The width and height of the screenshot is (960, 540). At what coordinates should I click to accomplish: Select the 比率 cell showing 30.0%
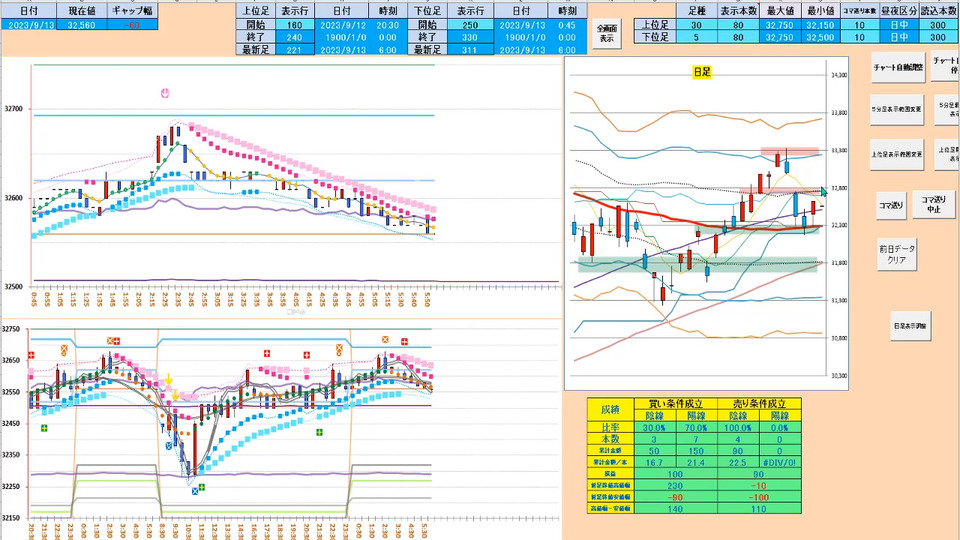[654, 427]
